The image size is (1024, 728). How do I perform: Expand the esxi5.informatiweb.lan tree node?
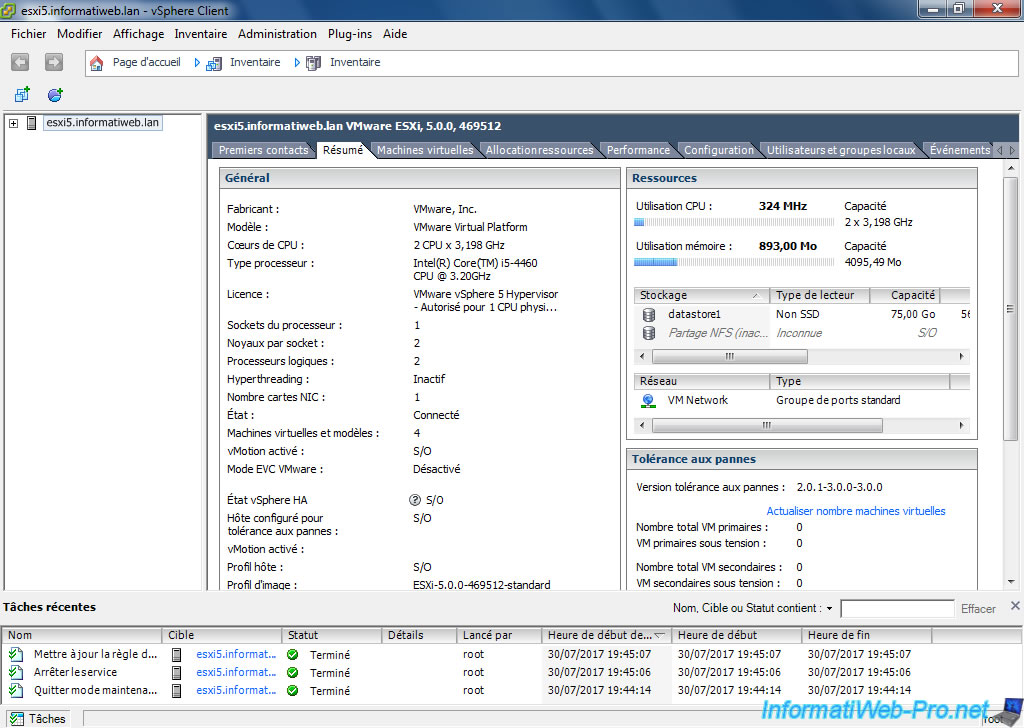click(x=13, y=123)
